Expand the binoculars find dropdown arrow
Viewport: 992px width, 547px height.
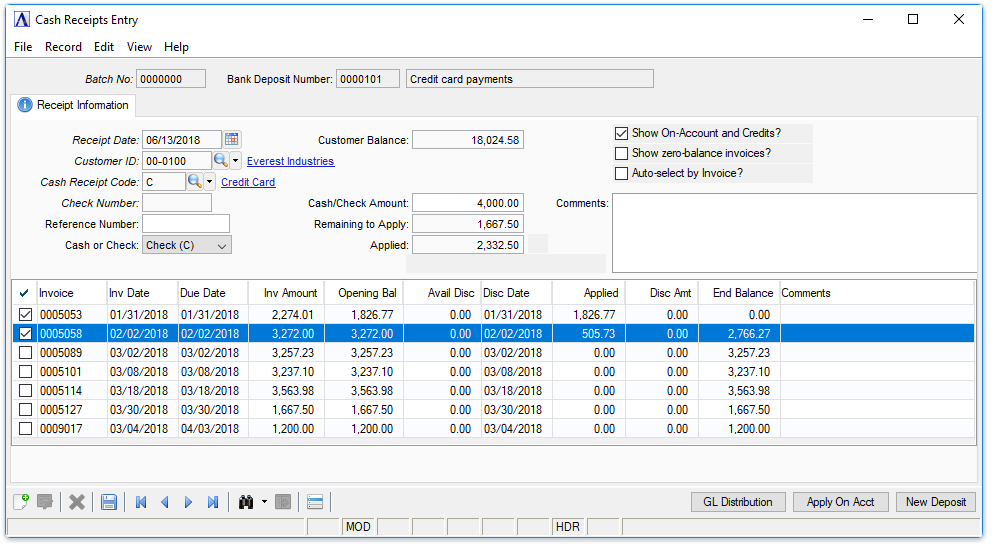[264, 502]
